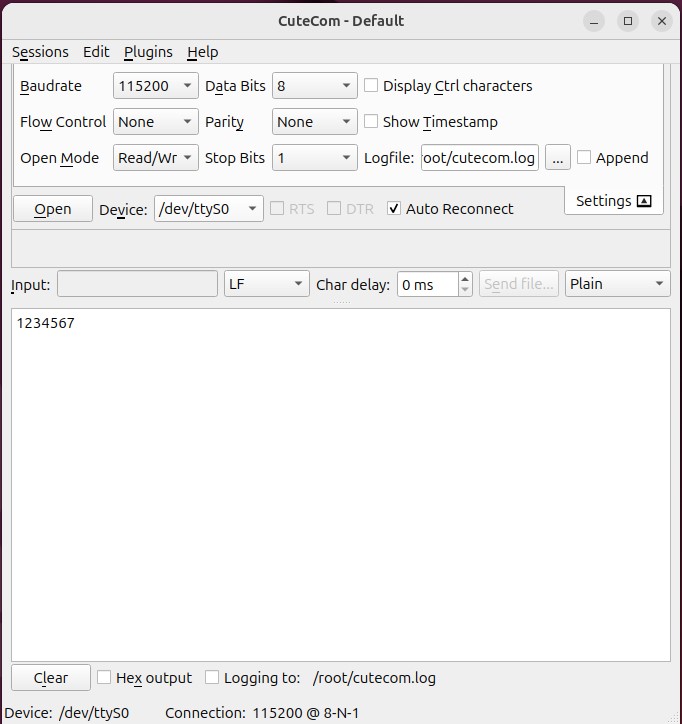The height and width of the screenshot is (724, 682).
Task: Toggle the RTS checkbox
Action: pyautogui.click(x=277, y=209)
